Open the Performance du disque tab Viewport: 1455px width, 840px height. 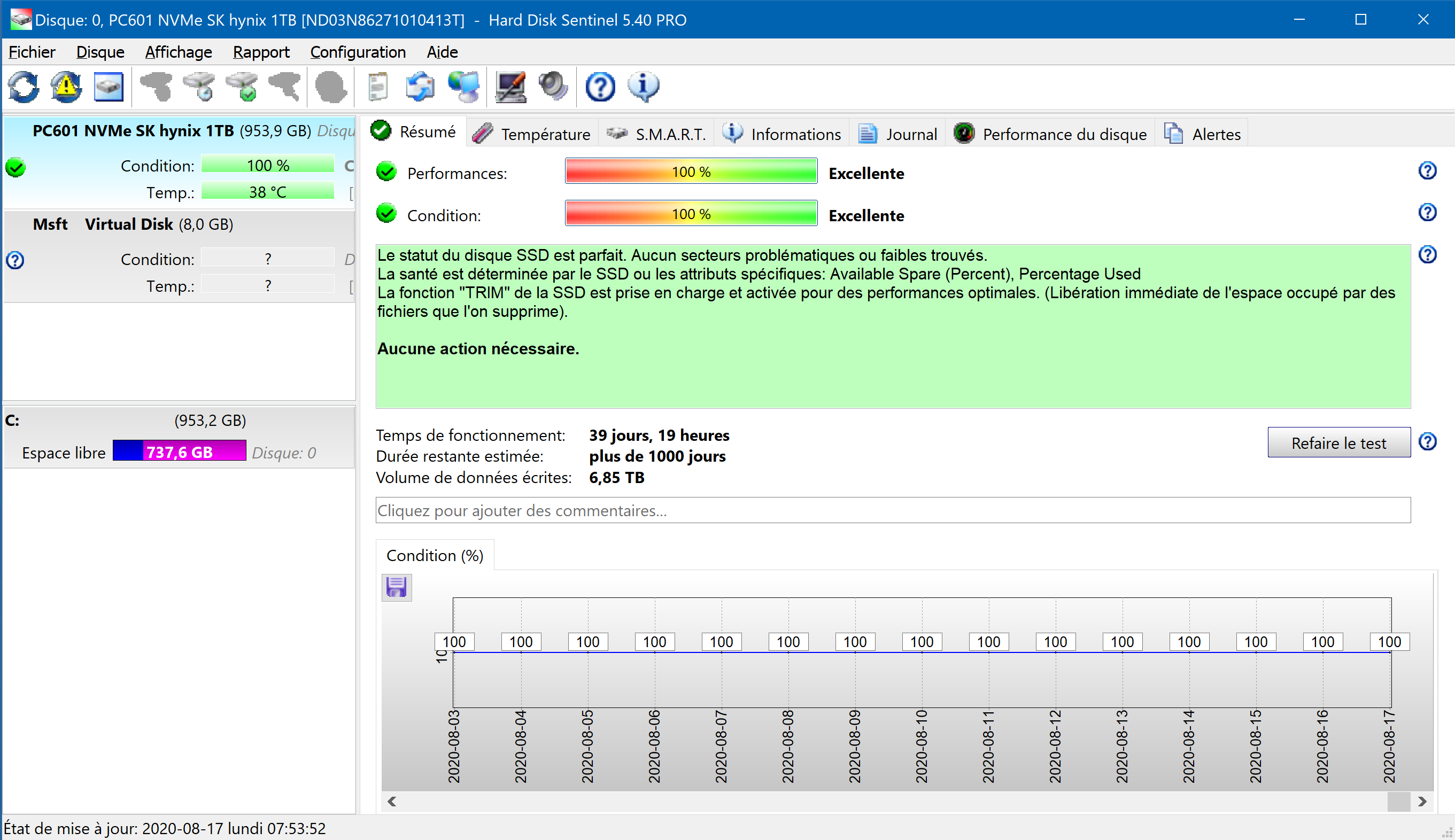pyautogui.click(x=1050, y=134)
